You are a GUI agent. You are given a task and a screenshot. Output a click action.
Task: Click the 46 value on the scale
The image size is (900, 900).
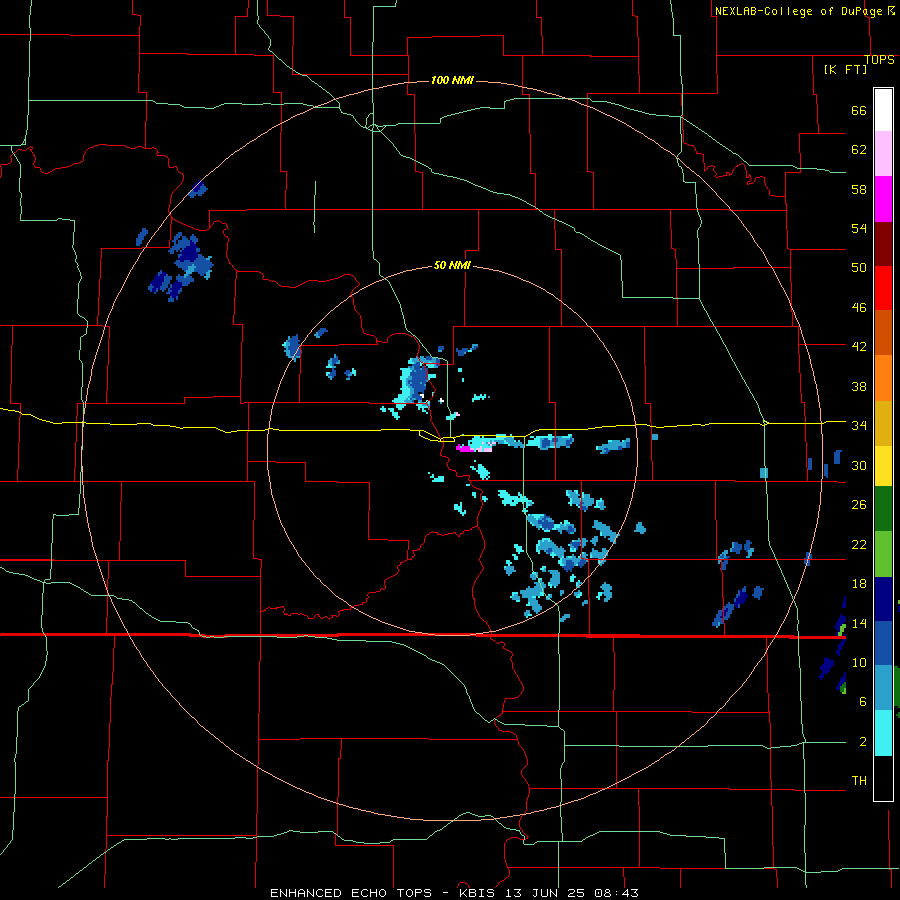point(859,308)
